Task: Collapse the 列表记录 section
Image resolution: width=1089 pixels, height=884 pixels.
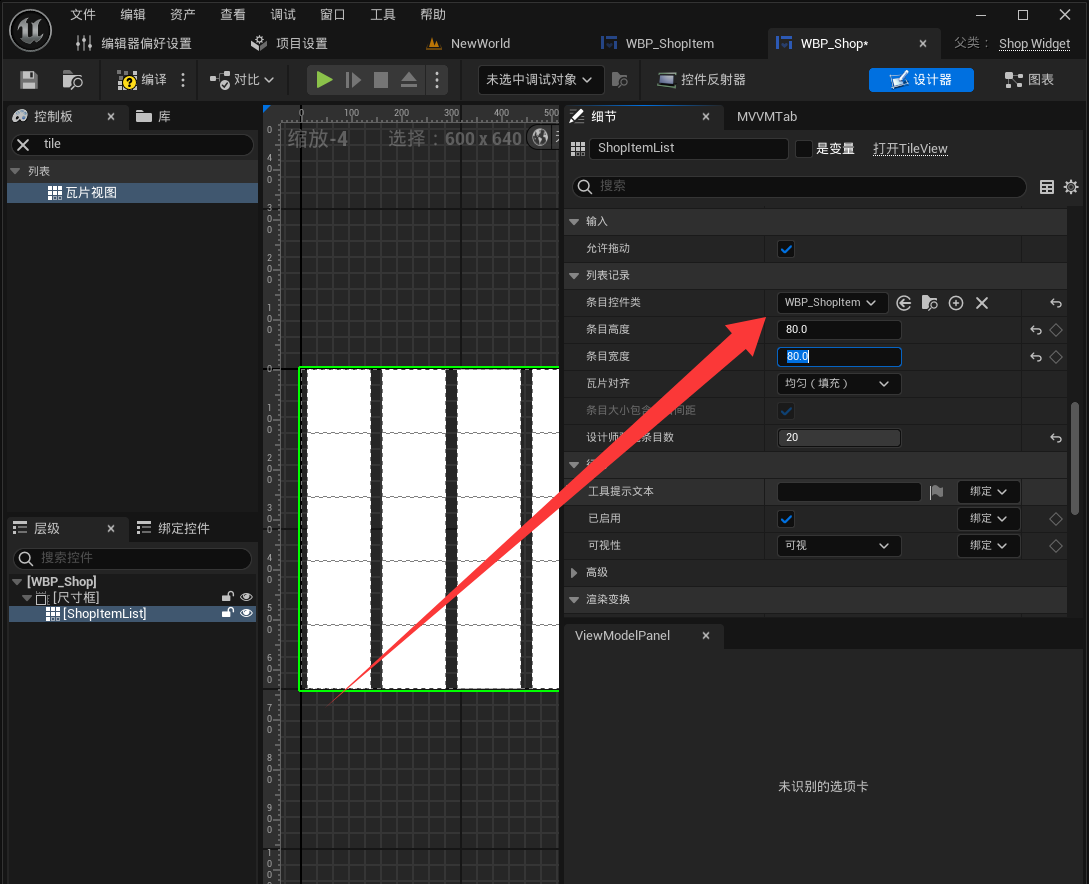Action: coord(574,276)
